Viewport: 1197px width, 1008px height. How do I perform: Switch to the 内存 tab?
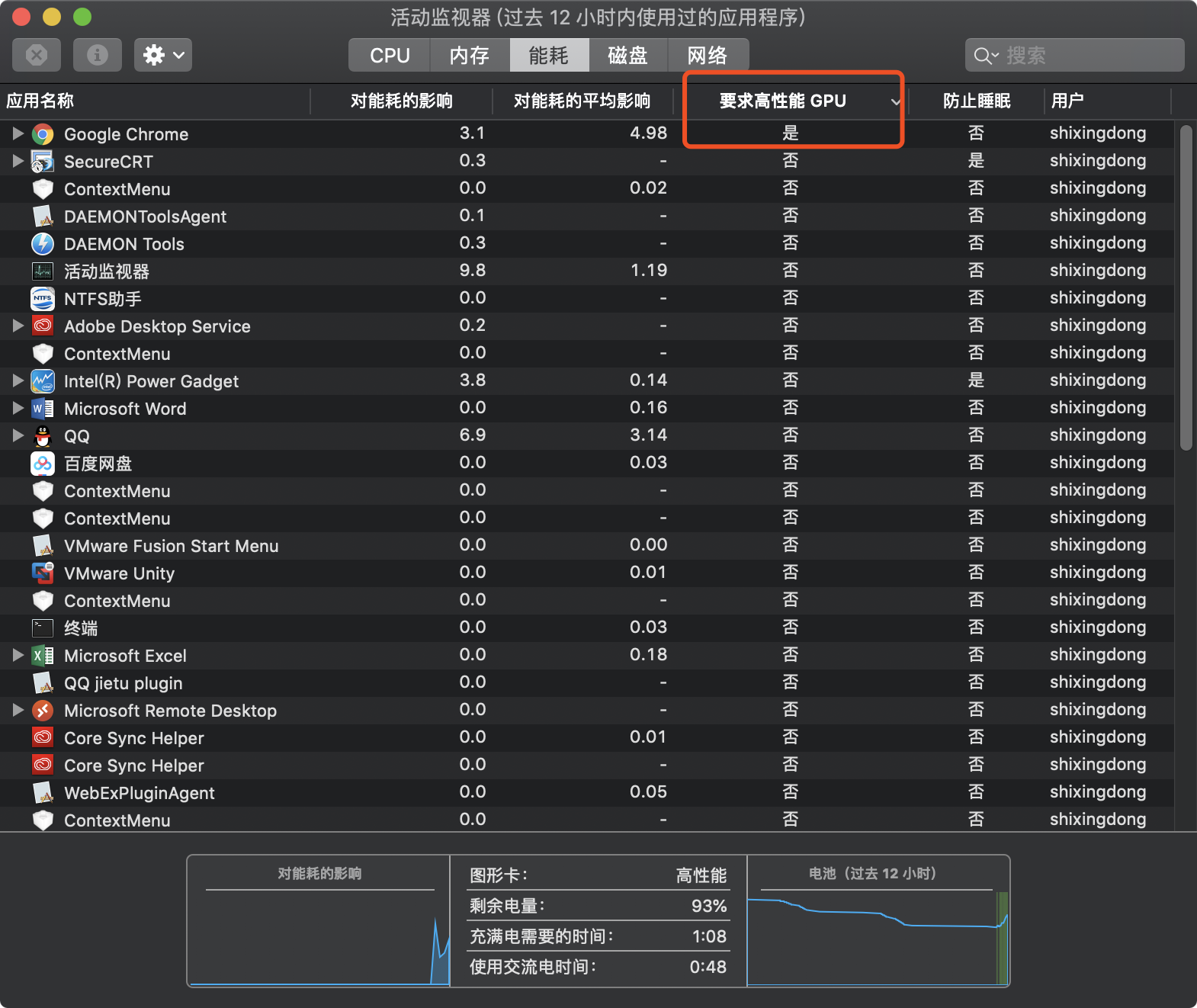tap(470, 55)
